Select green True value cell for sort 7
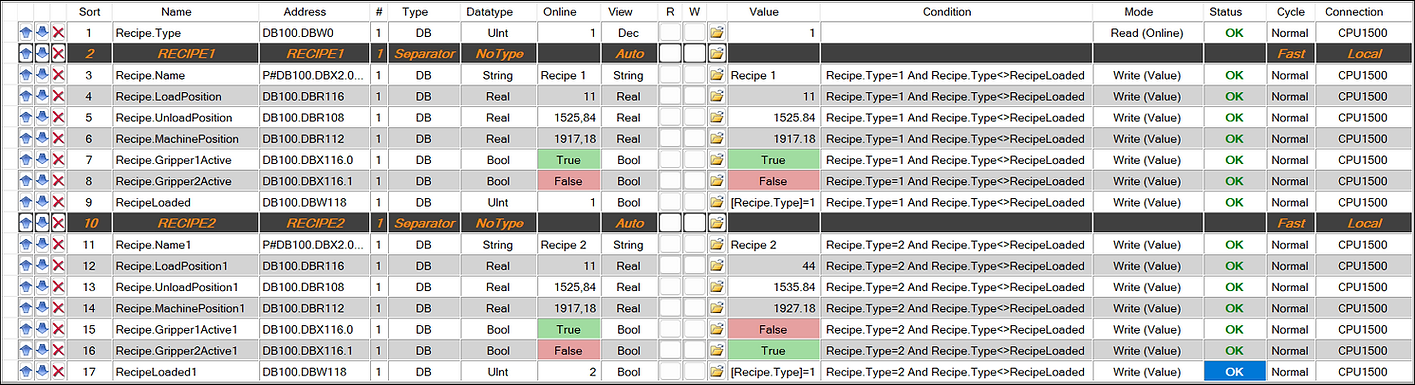This screenshot has height=385, width=1415. (x=772, y=160)
